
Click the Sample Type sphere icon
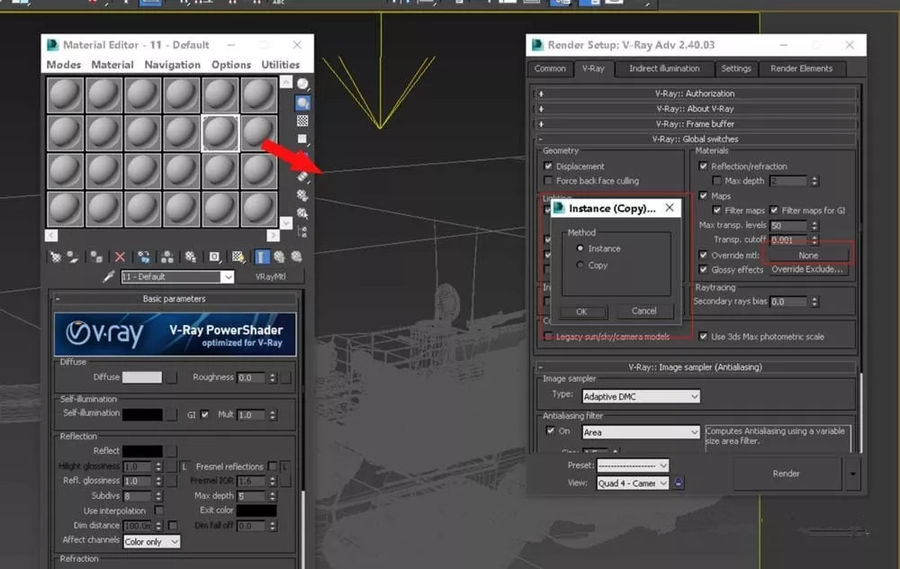[302, 85]
